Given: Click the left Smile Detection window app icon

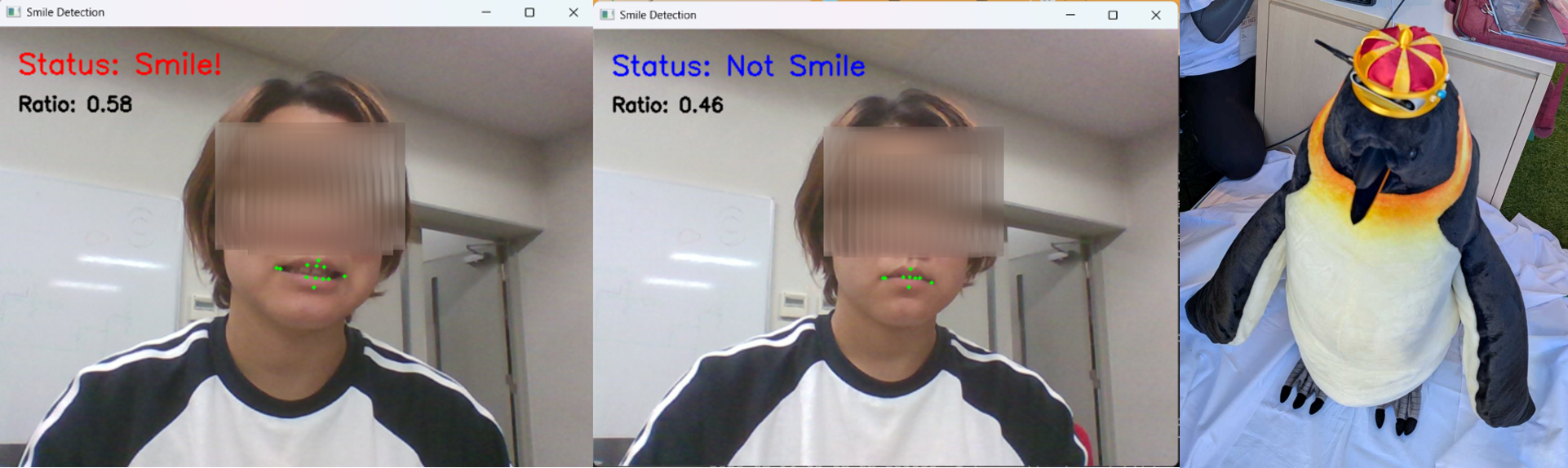Looking at the screenshot, I should tap(13, 12).
